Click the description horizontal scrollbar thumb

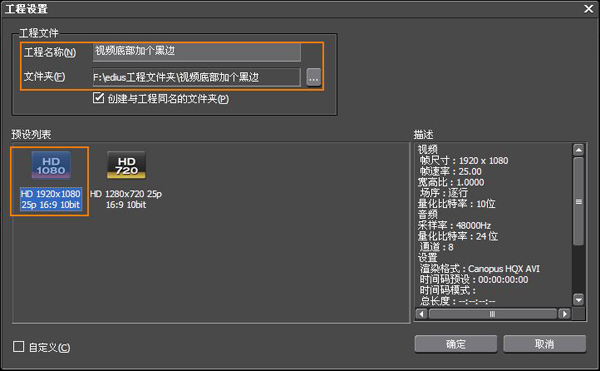(492, 314)
